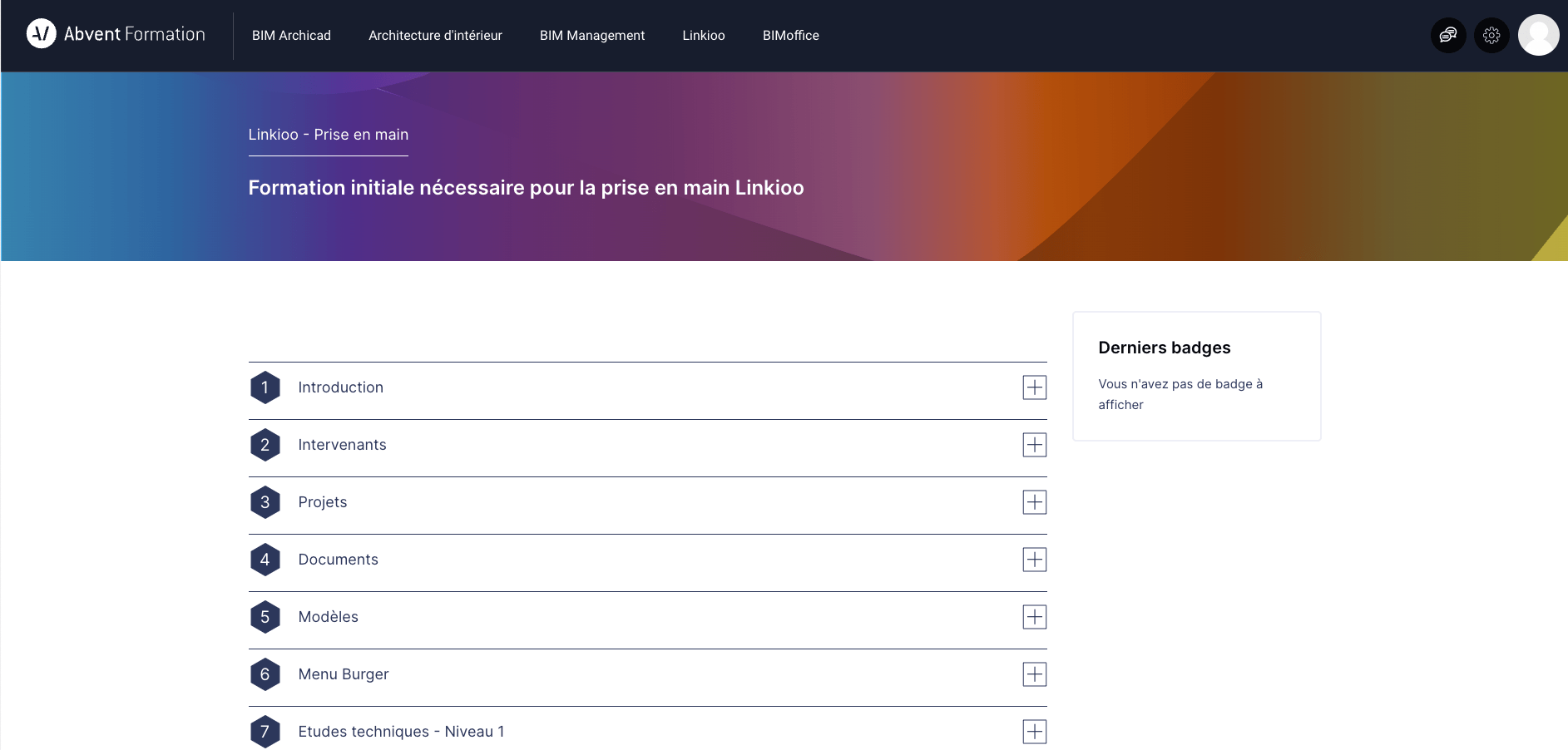Expand the Documents section
Screen dimensions: 1568x750
(x=1034, y=560)
